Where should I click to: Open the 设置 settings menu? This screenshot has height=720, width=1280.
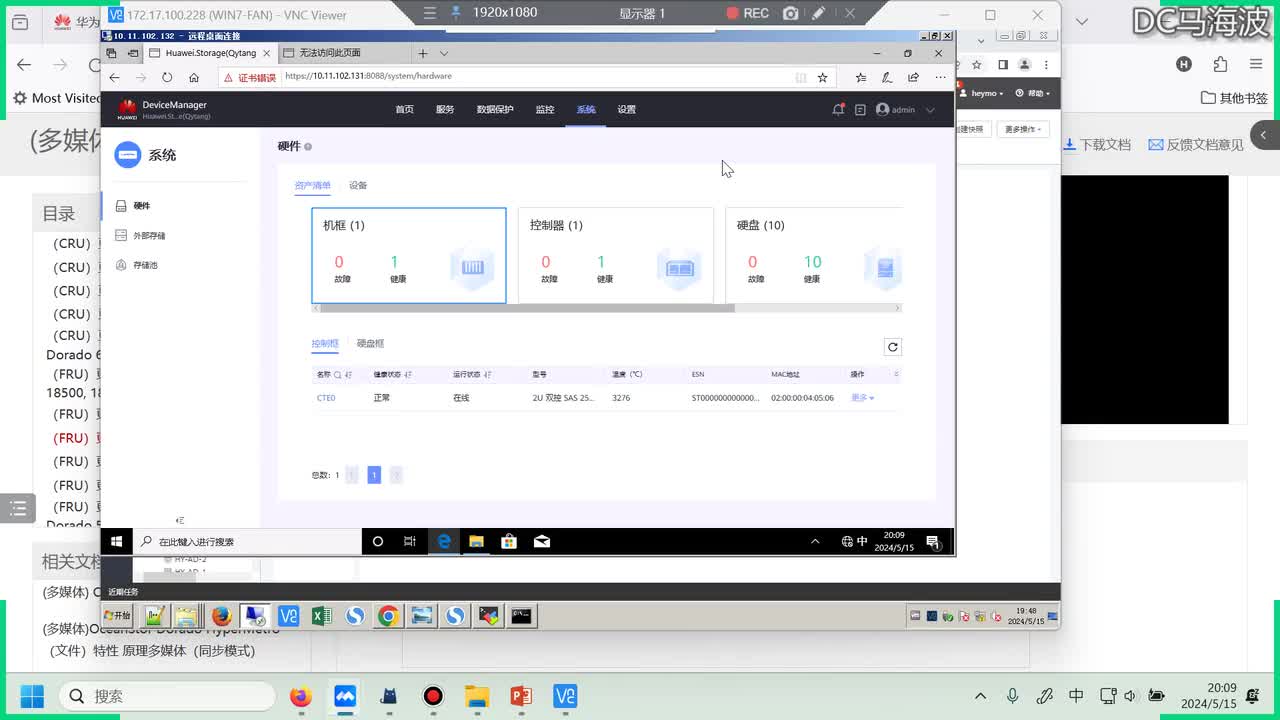click(627, 110)
